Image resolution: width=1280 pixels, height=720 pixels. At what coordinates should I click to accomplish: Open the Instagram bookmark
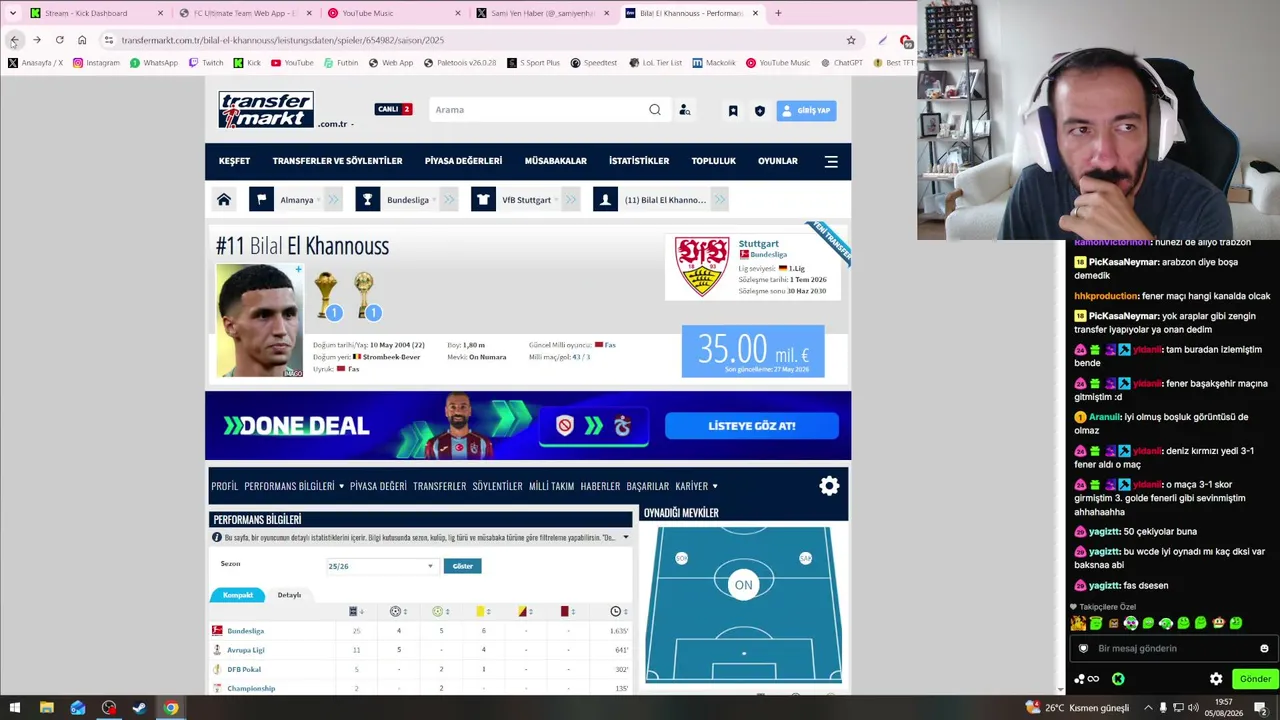tap(96, 63)
